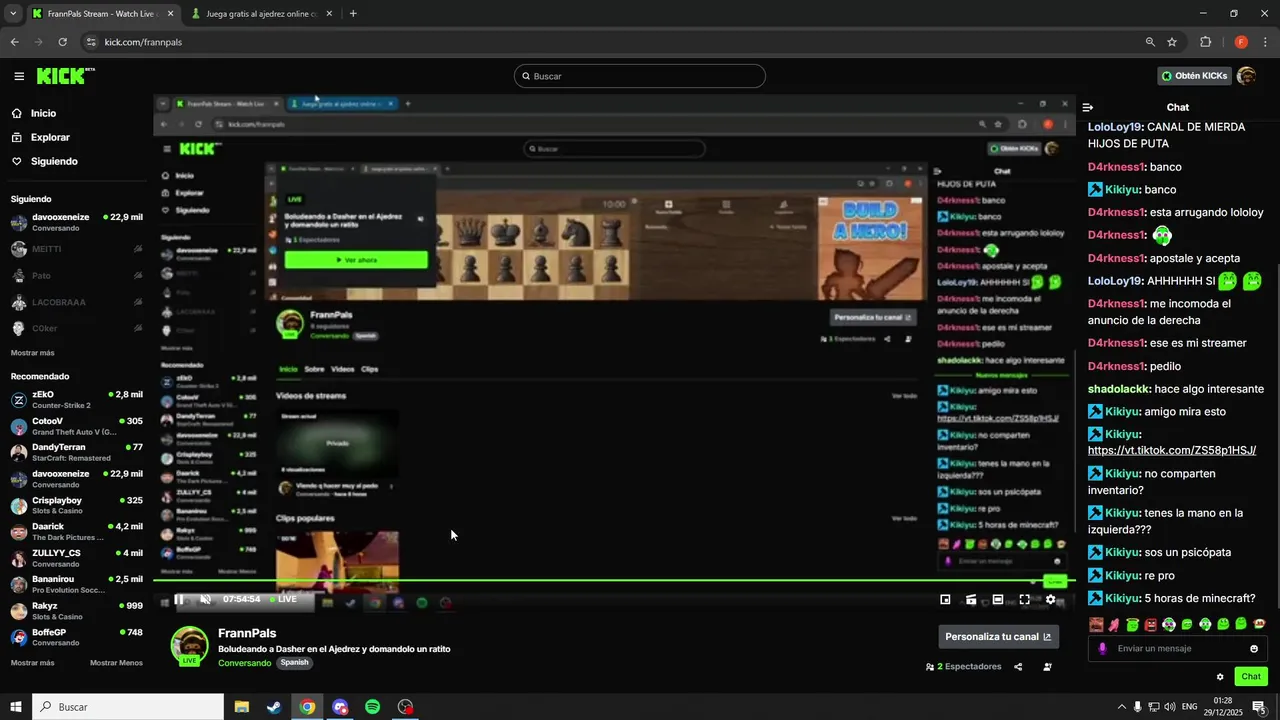
Task: Click the user icon next to share
Action: click(1047, 667)
